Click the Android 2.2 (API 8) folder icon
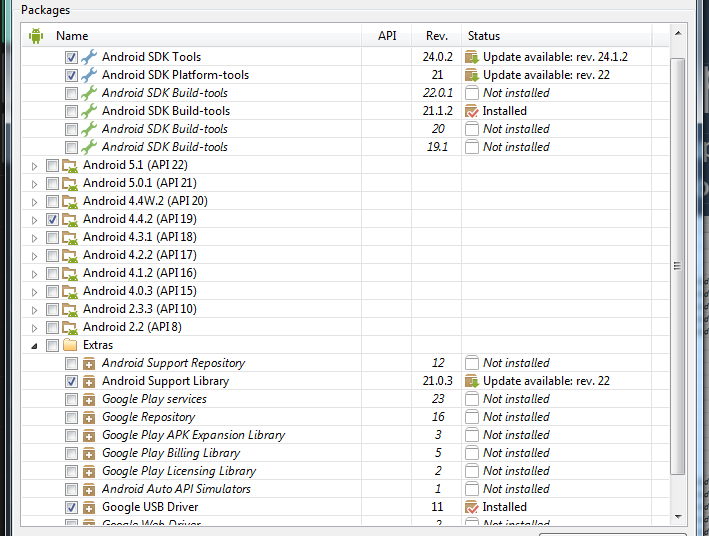Viewport: 709px width, 536px height. coord(70,327)
